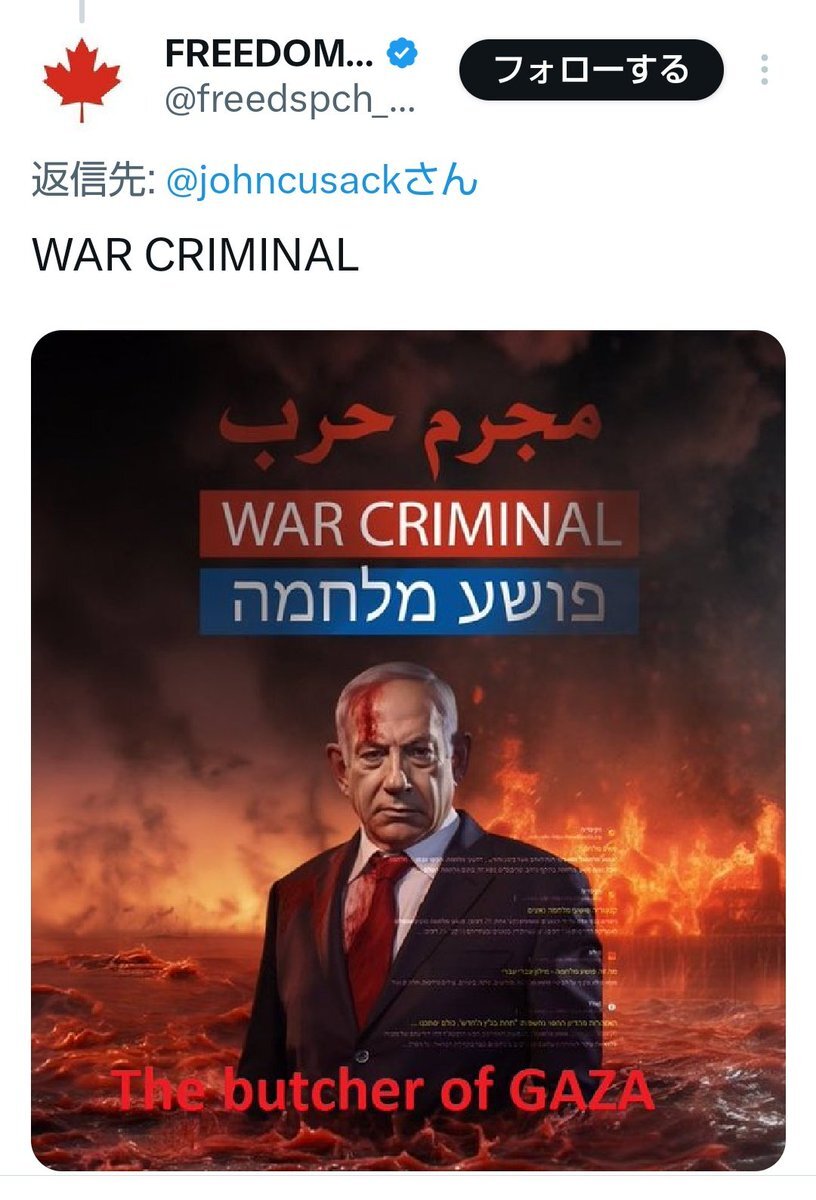
Task: Click the 返信先 reply-to label
Action: point(93,184)
